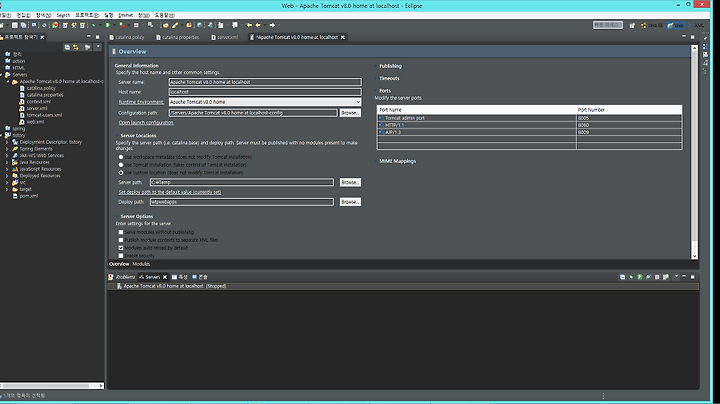Go forward with the white right arrow icon
Viewport: 720px width, 404px height.
coord(272,25)
